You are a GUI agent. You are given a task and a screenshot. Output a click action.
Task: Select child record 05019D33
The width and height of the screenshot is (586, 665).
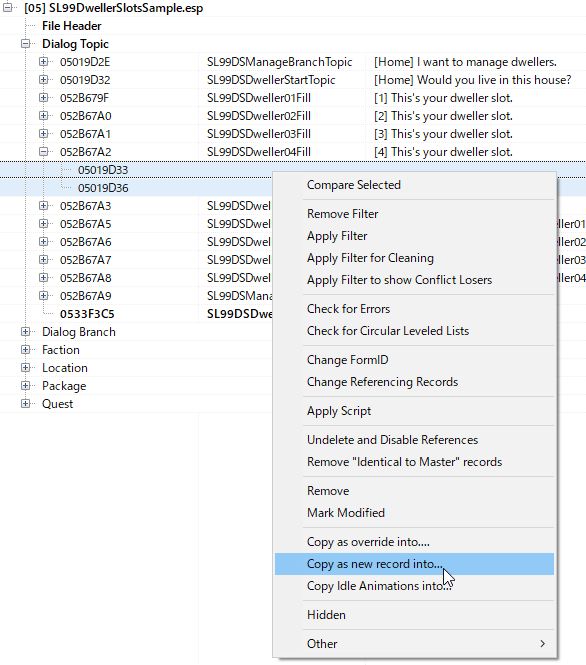click(103, 170)
